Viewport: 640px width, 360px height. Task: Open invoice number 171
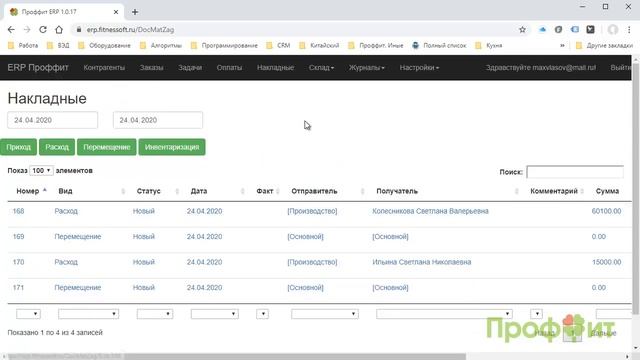click(18, 288)
